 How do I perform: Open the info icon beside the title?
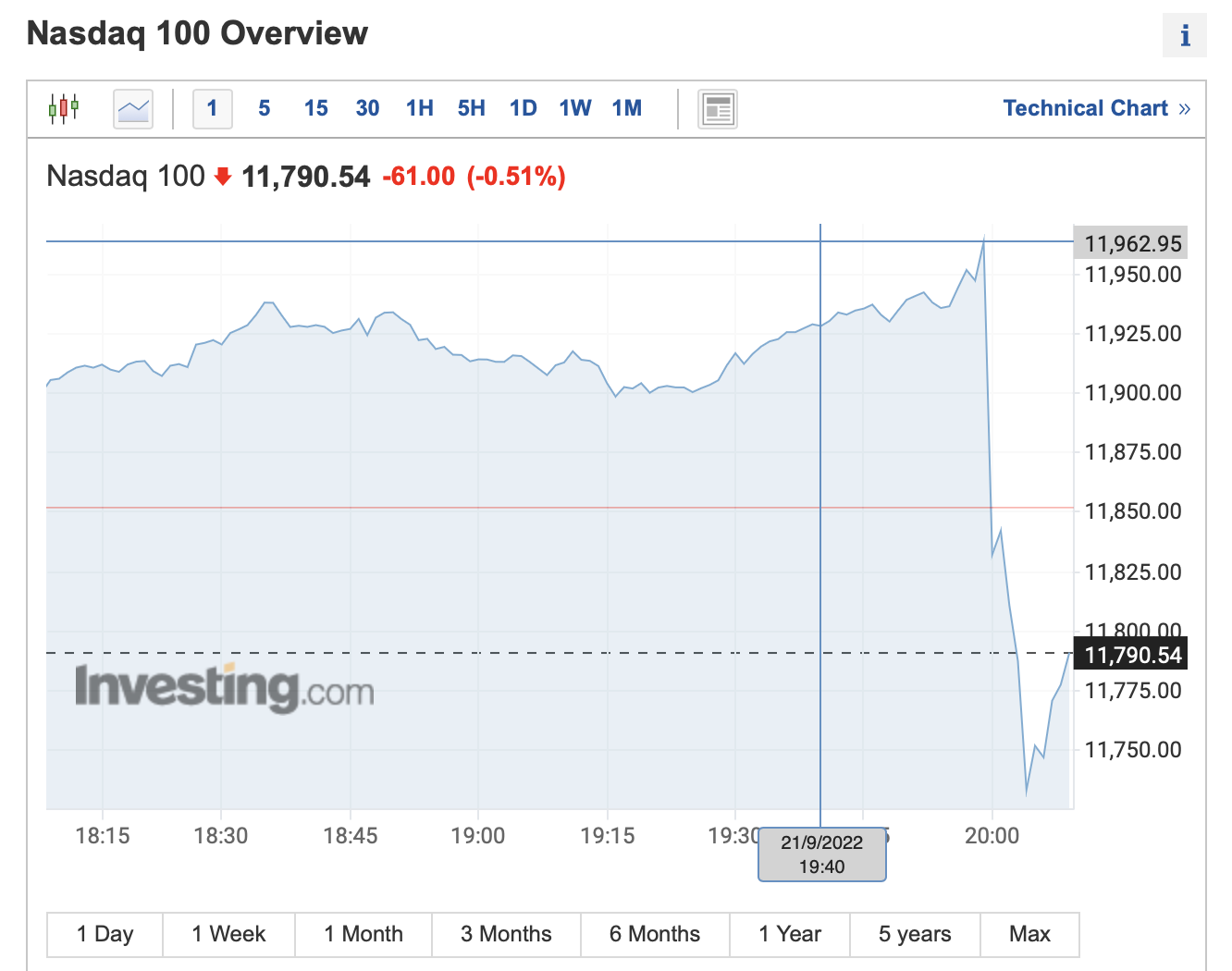1184,36
